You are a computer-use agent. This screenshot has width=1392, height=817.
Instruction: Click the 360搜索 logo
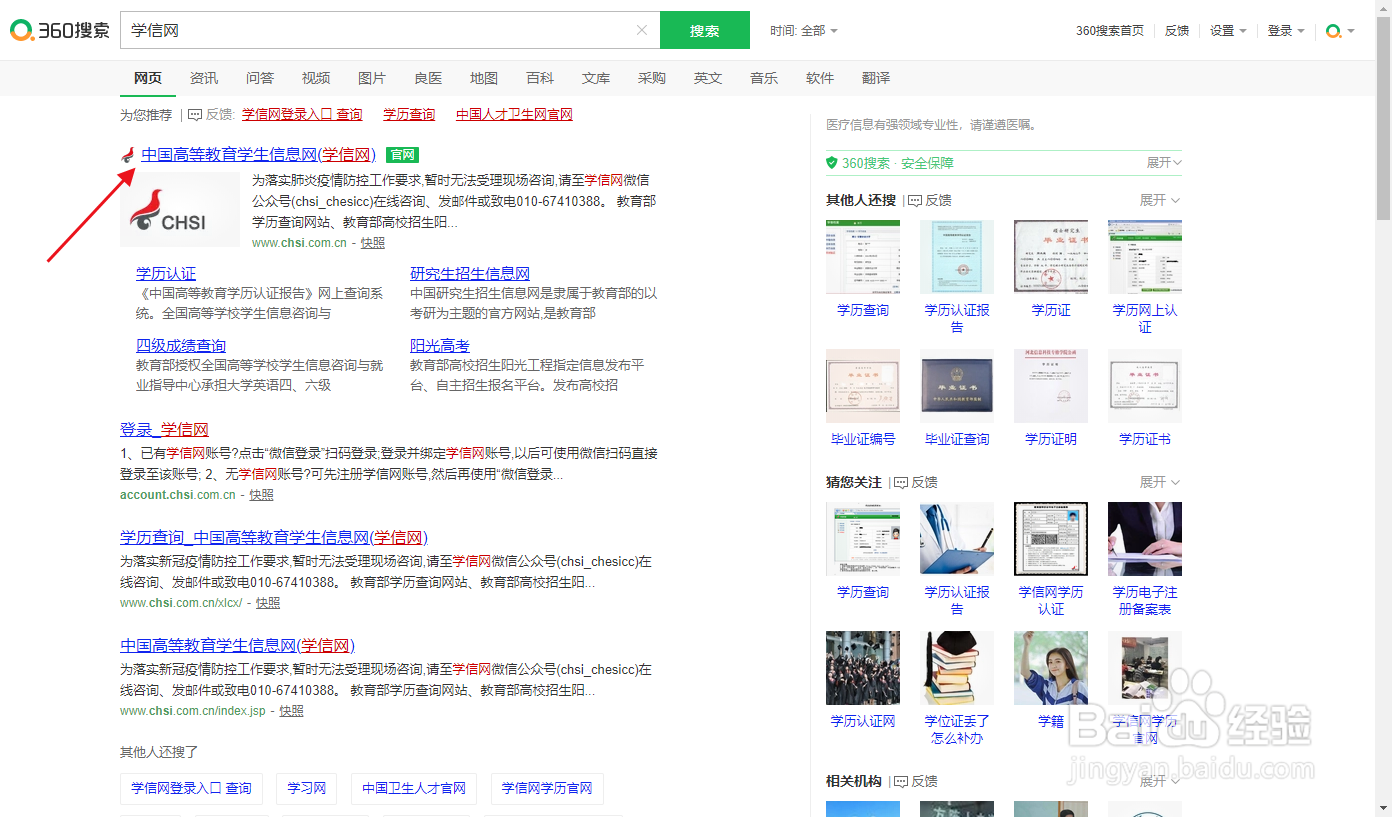coord(60,30)
